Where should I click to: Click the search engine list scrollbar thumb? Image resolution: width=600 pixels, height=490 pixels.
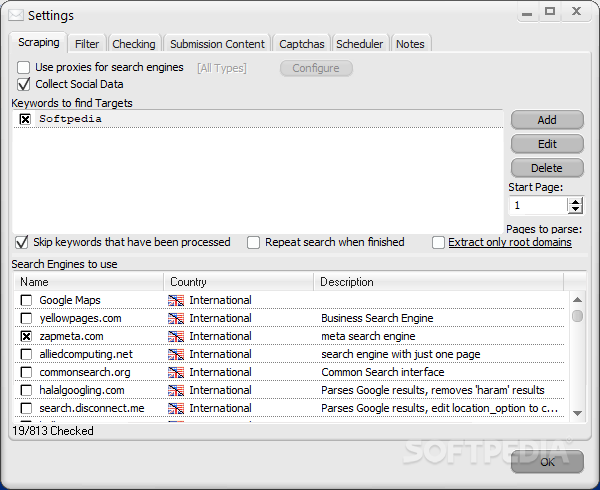pos(577,316)
